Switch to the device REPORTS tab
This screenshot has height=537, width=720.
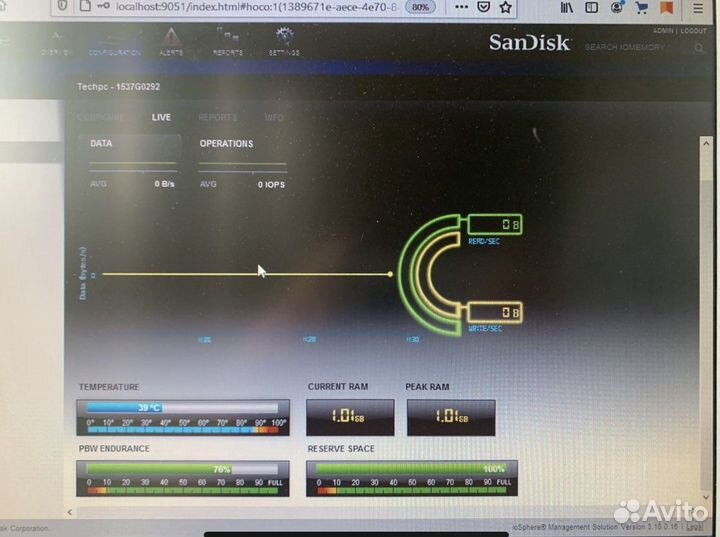tap(218, 117)
